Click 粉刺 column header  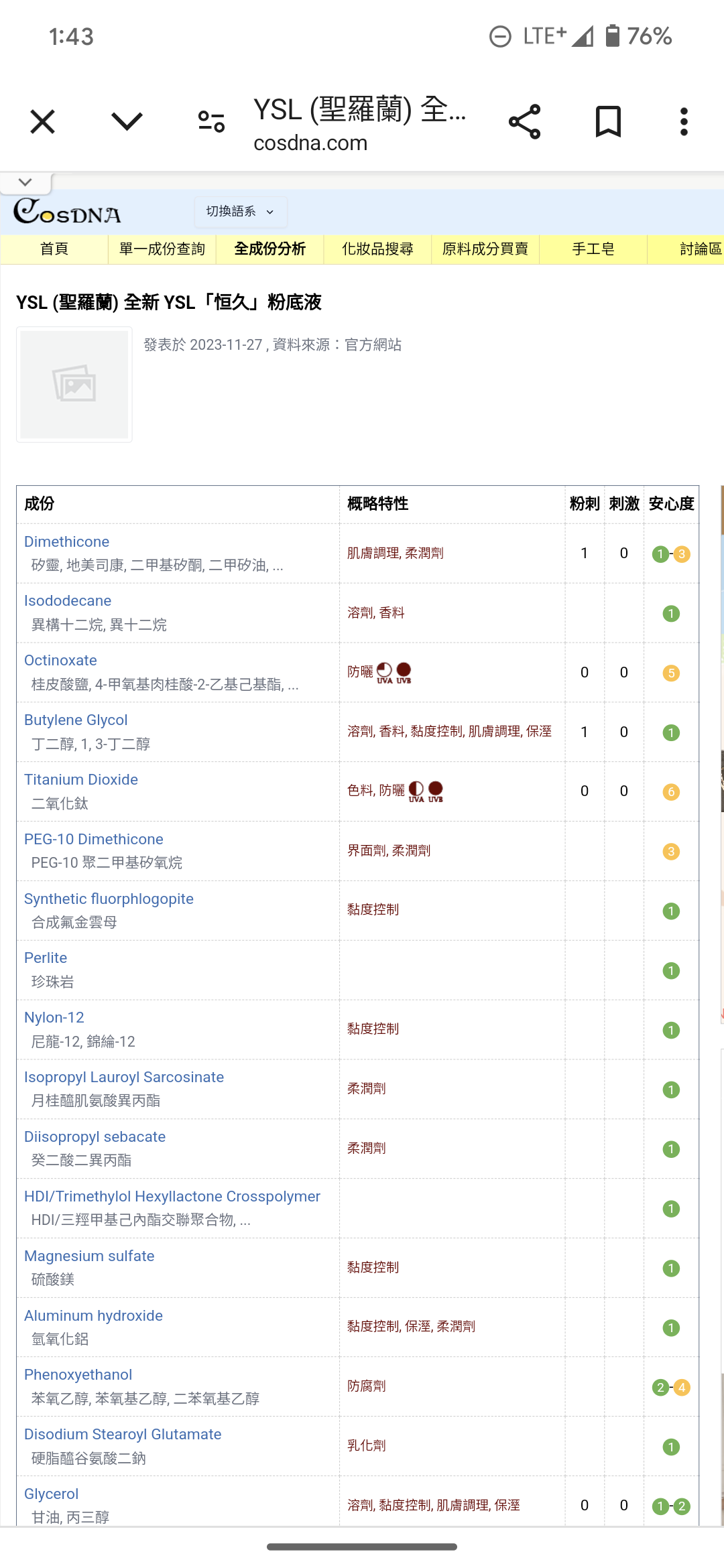coord(585,504)
